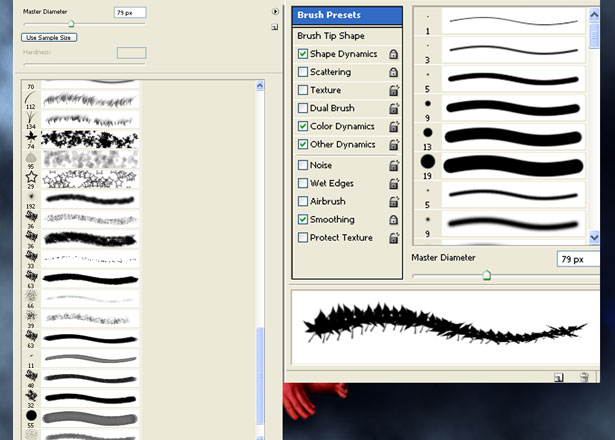Select the maple leaf brush preset 74

(80, 140)
